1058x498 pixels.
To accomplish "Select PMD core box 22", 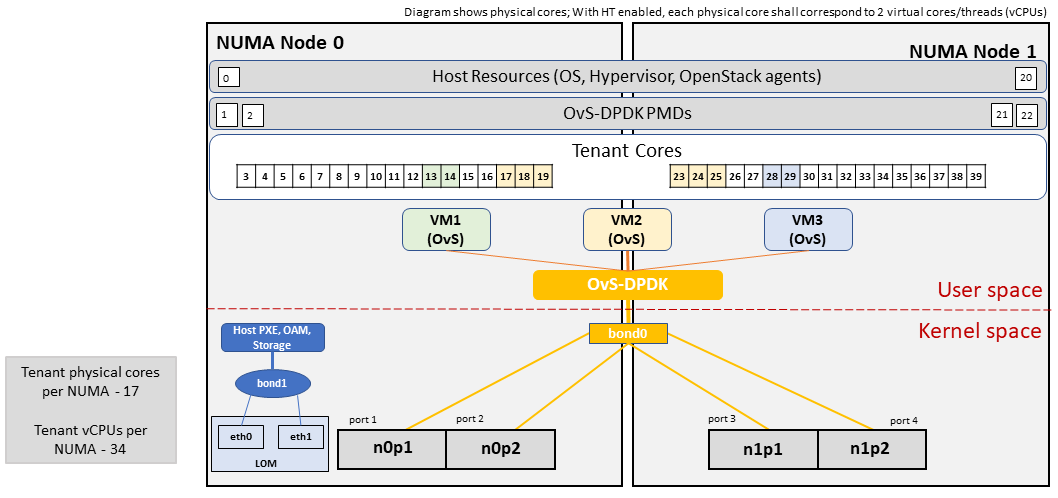I will pyautogui.click(x=1026, y=115).
